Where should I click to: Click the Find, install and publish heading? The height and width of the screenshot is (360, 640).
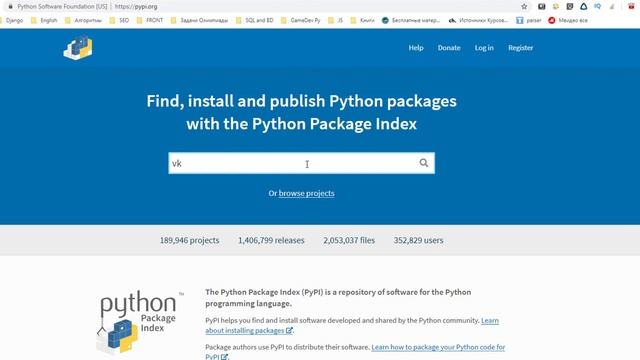pyautogui.click(x=302, y=112)
